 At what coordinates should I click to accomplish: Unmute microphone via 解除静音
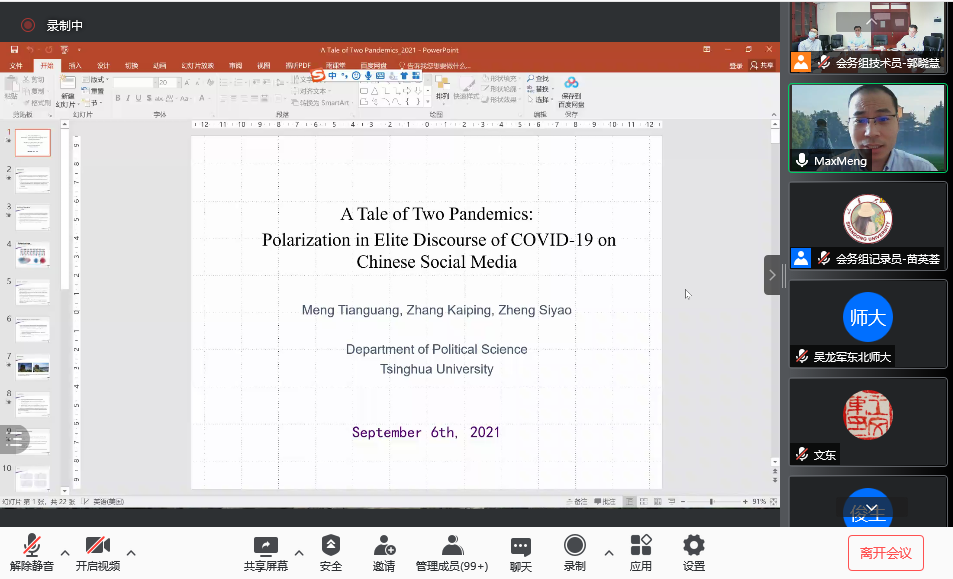pyautogui.click(x=32, y=546)
